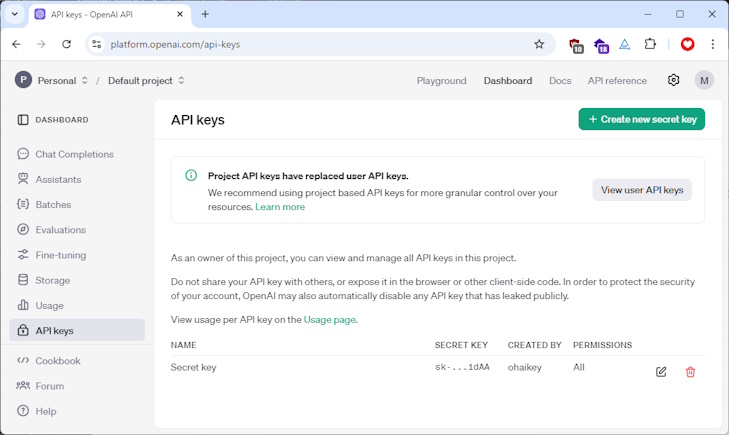Select API keys in the sidebar
The image size is (729, 435).
tap(77, 330)
